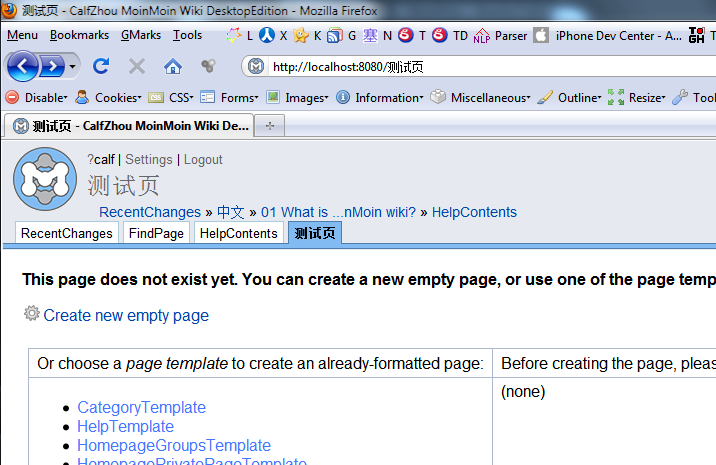Image resolution: width=716 pixels, height=465 pixels.
Task: Click the forward navigation arrow
Action: [52, 67]
